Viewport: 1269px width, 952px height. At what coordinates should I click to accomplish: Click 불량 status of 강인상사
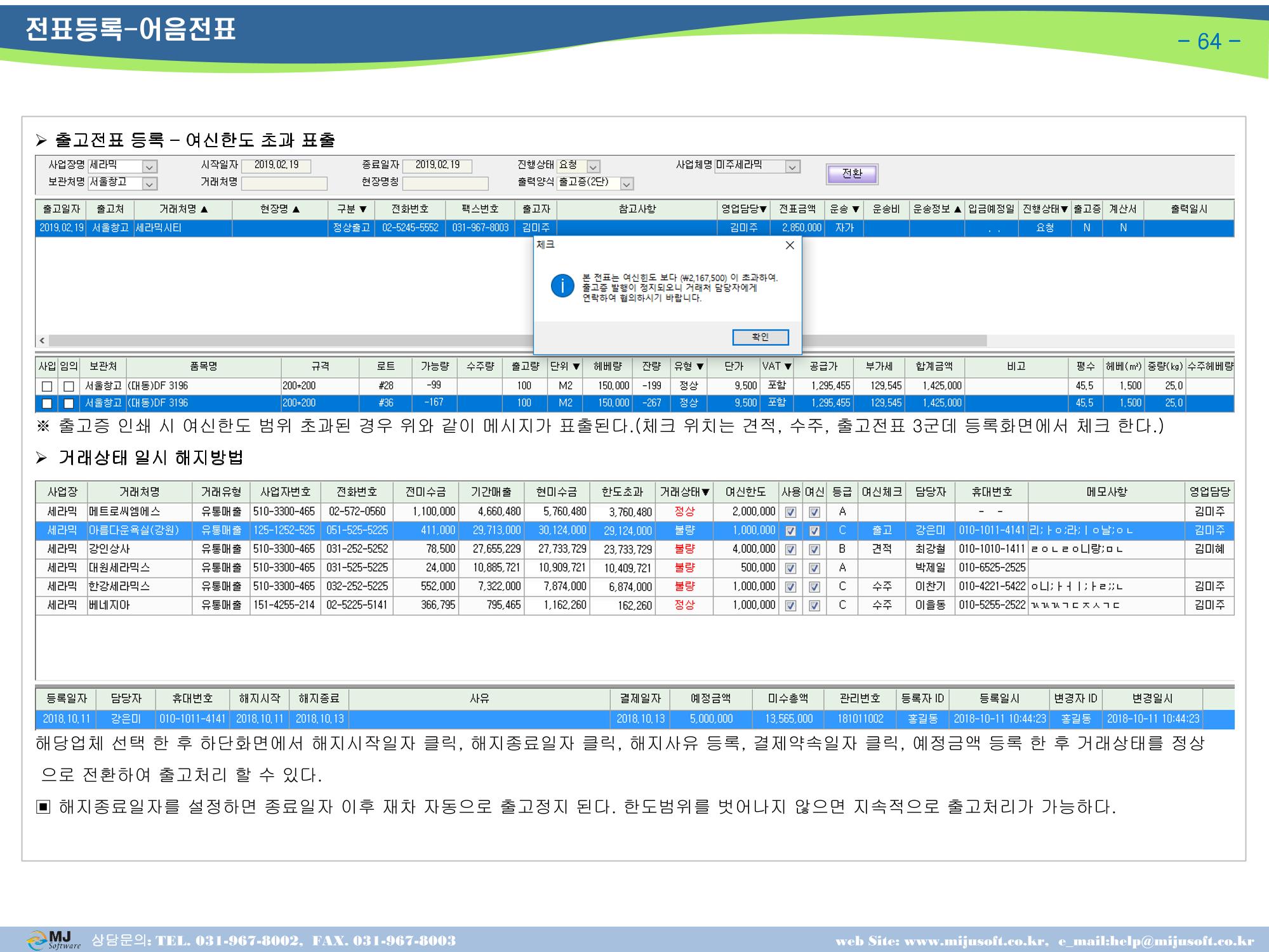(x=684, y=549)
